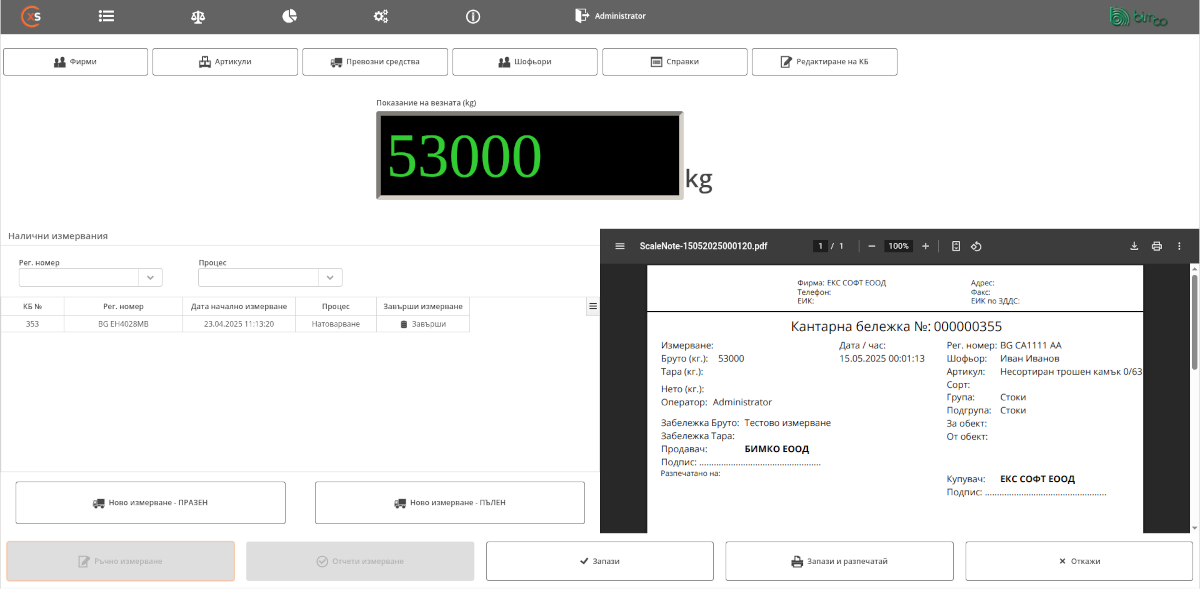Open the Справки section
Image resolution: width=1200 pixels, height=589 pixels.
click(x=675, y=62)
